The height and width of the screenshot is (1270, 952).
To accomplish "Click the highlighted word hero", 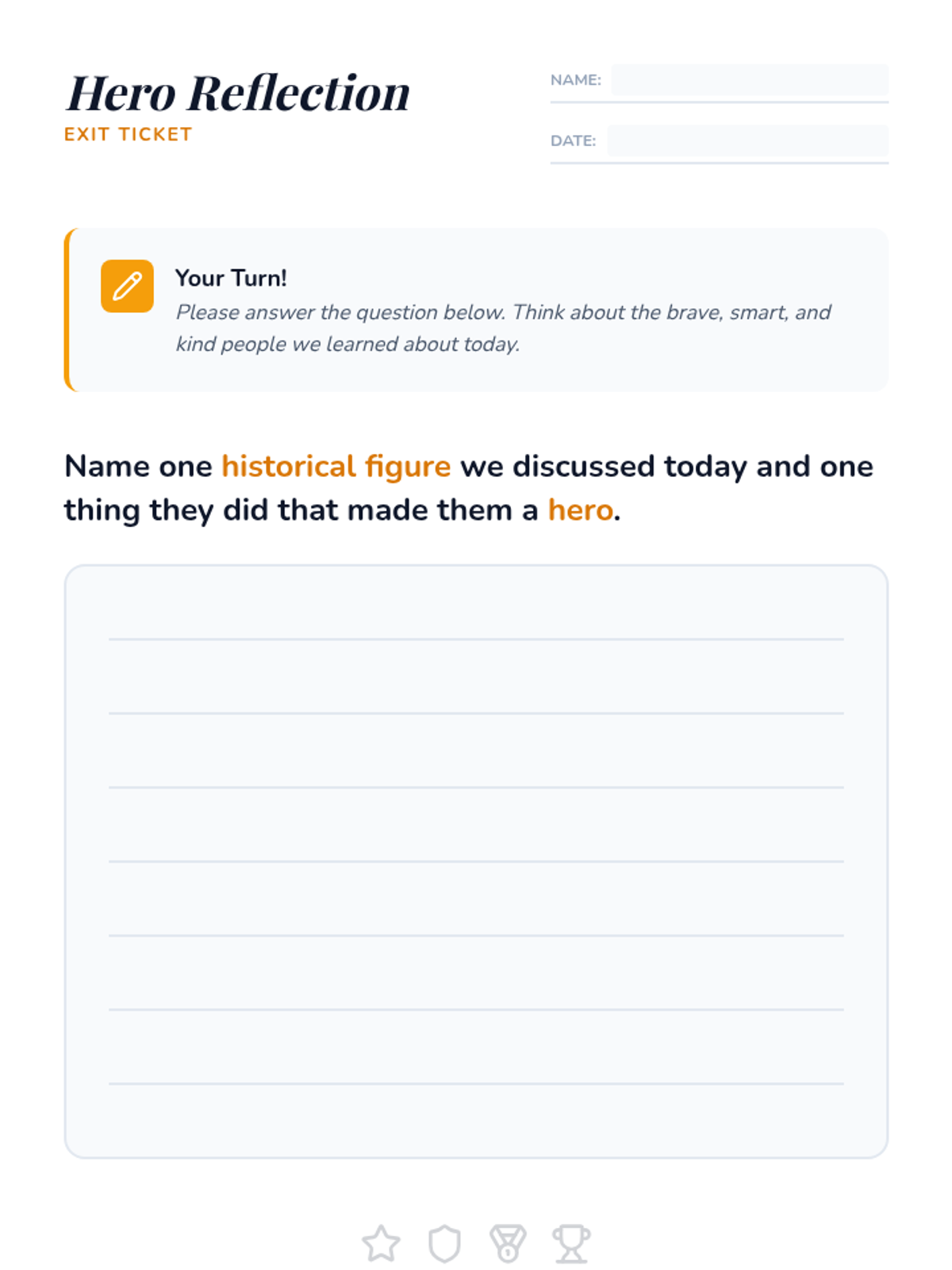I will pyautogui.click(x=581, y=510).
